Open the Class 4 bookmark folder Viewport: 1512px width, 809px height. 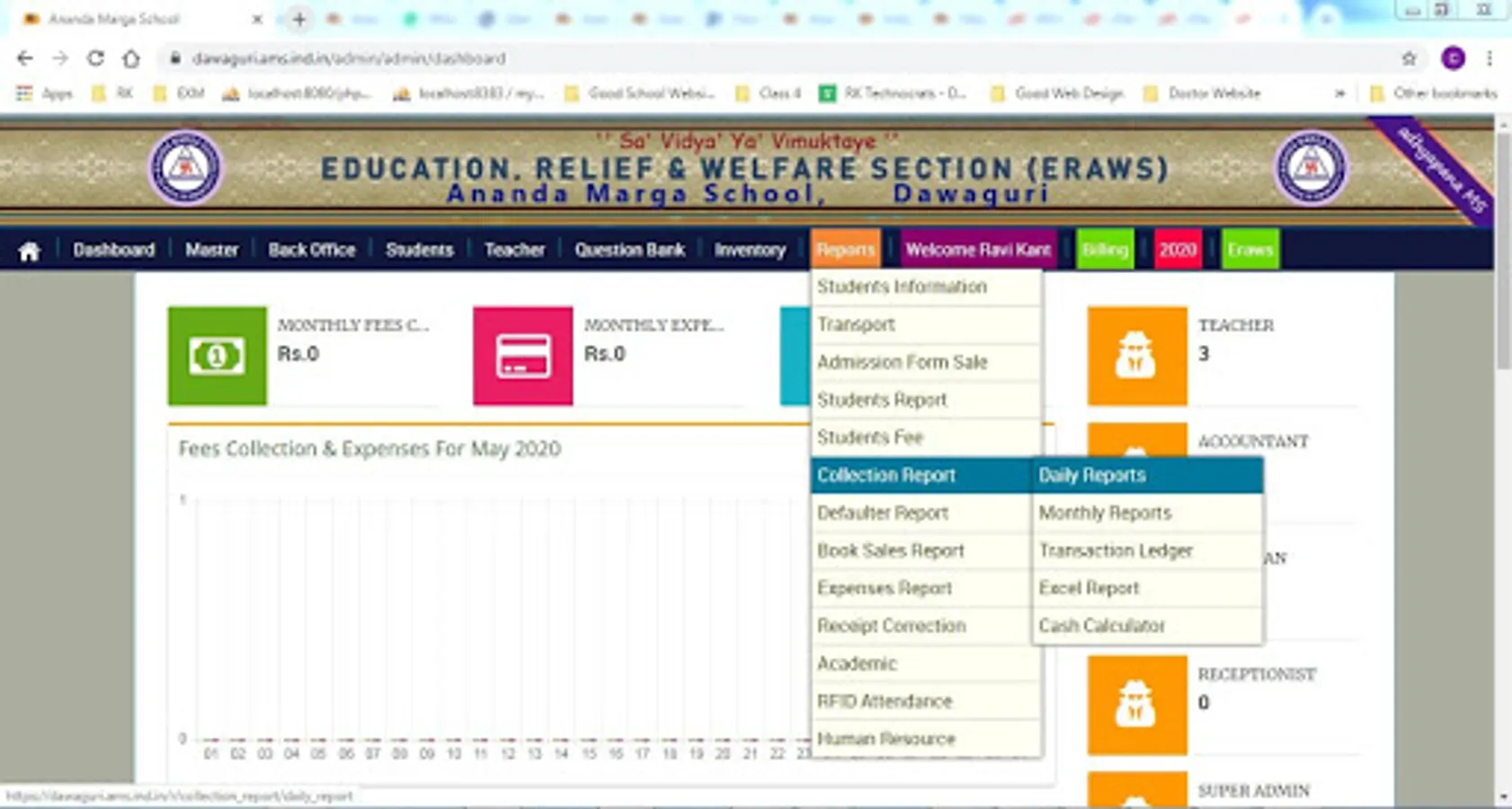[769, 93]
